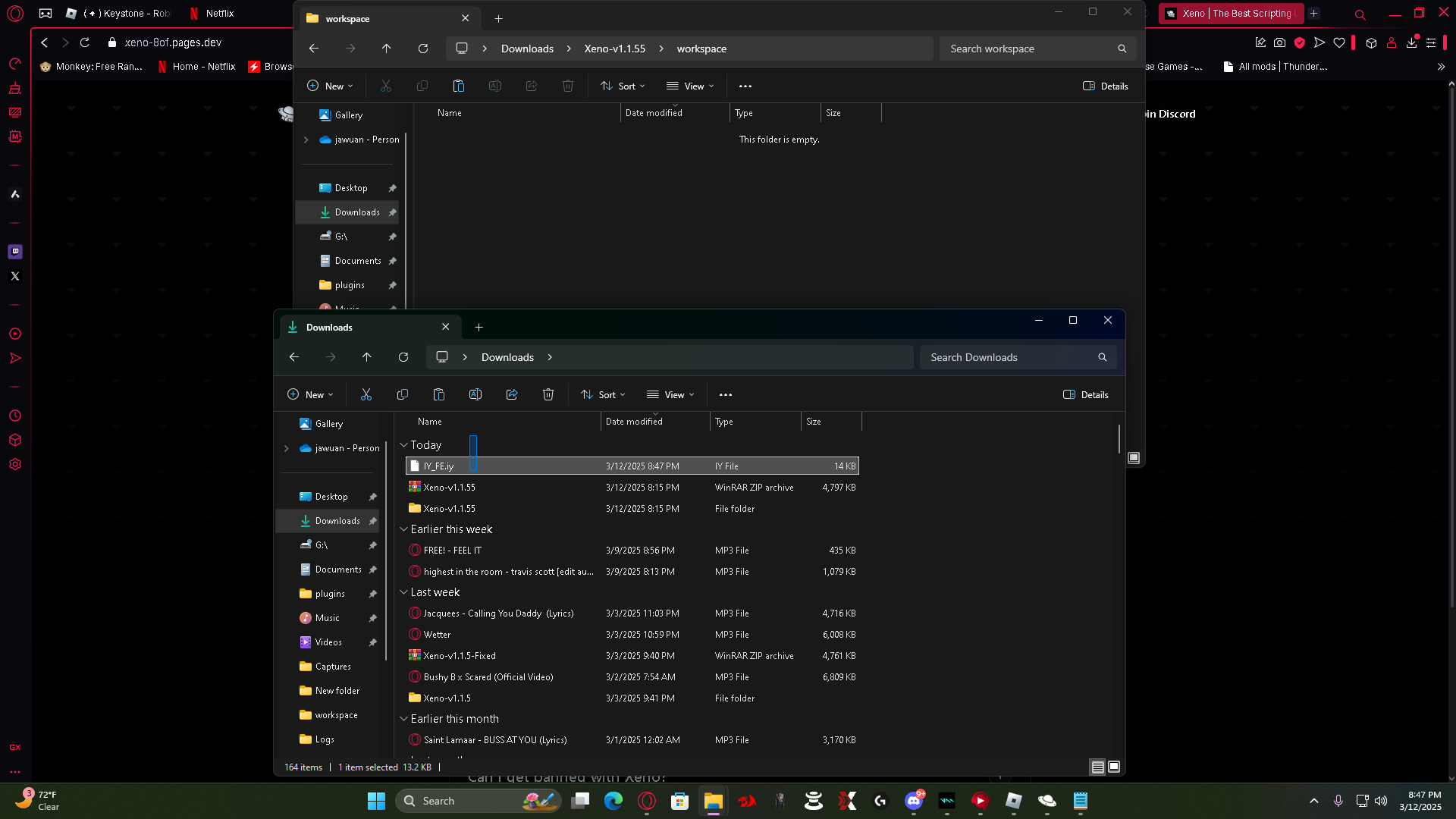Open New dropdown in Downloads window
This screenshot has height=819, width=1456.
[x=310, y=395]
